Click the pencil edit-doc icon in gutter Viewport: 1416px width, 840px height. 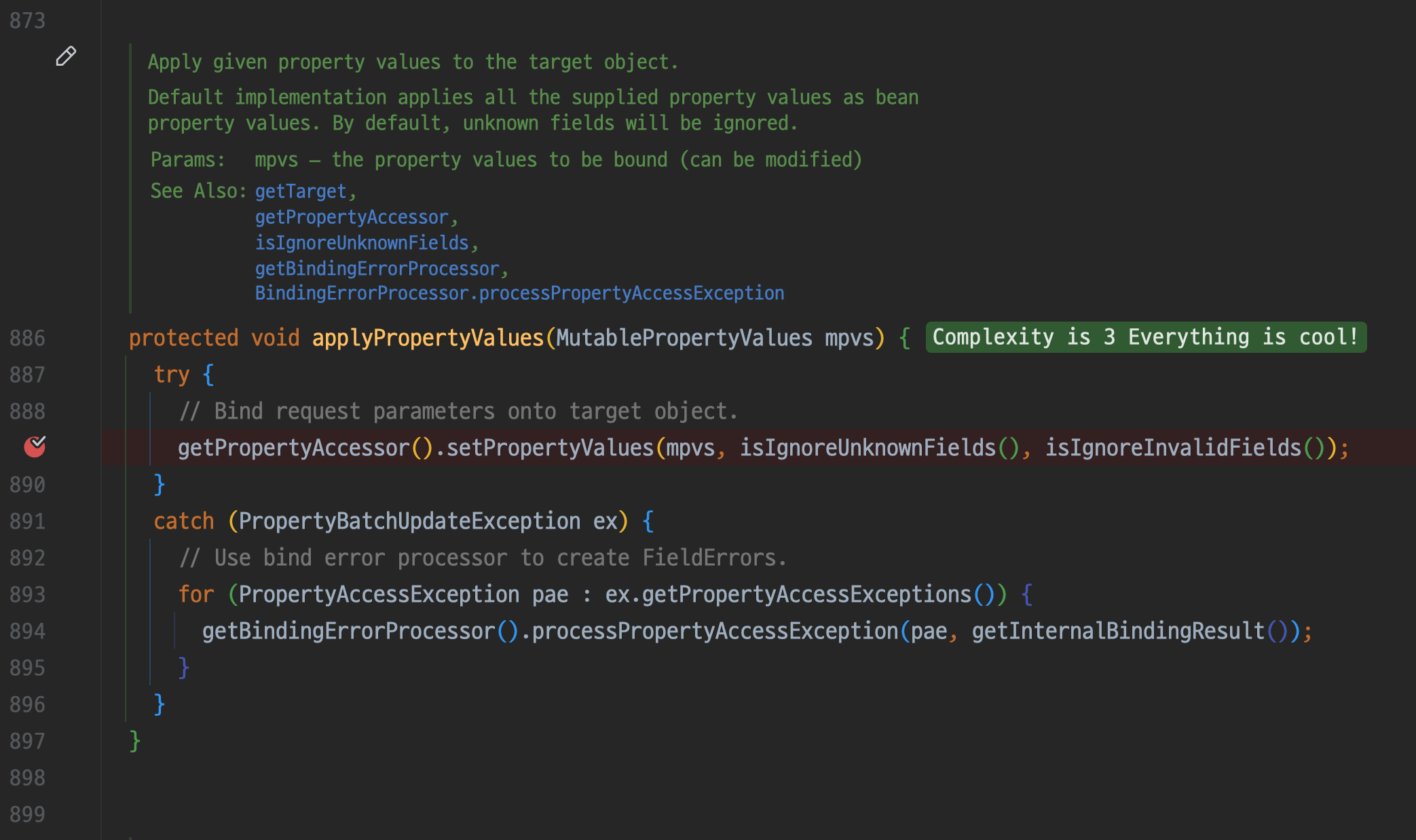tap(65, 56)
